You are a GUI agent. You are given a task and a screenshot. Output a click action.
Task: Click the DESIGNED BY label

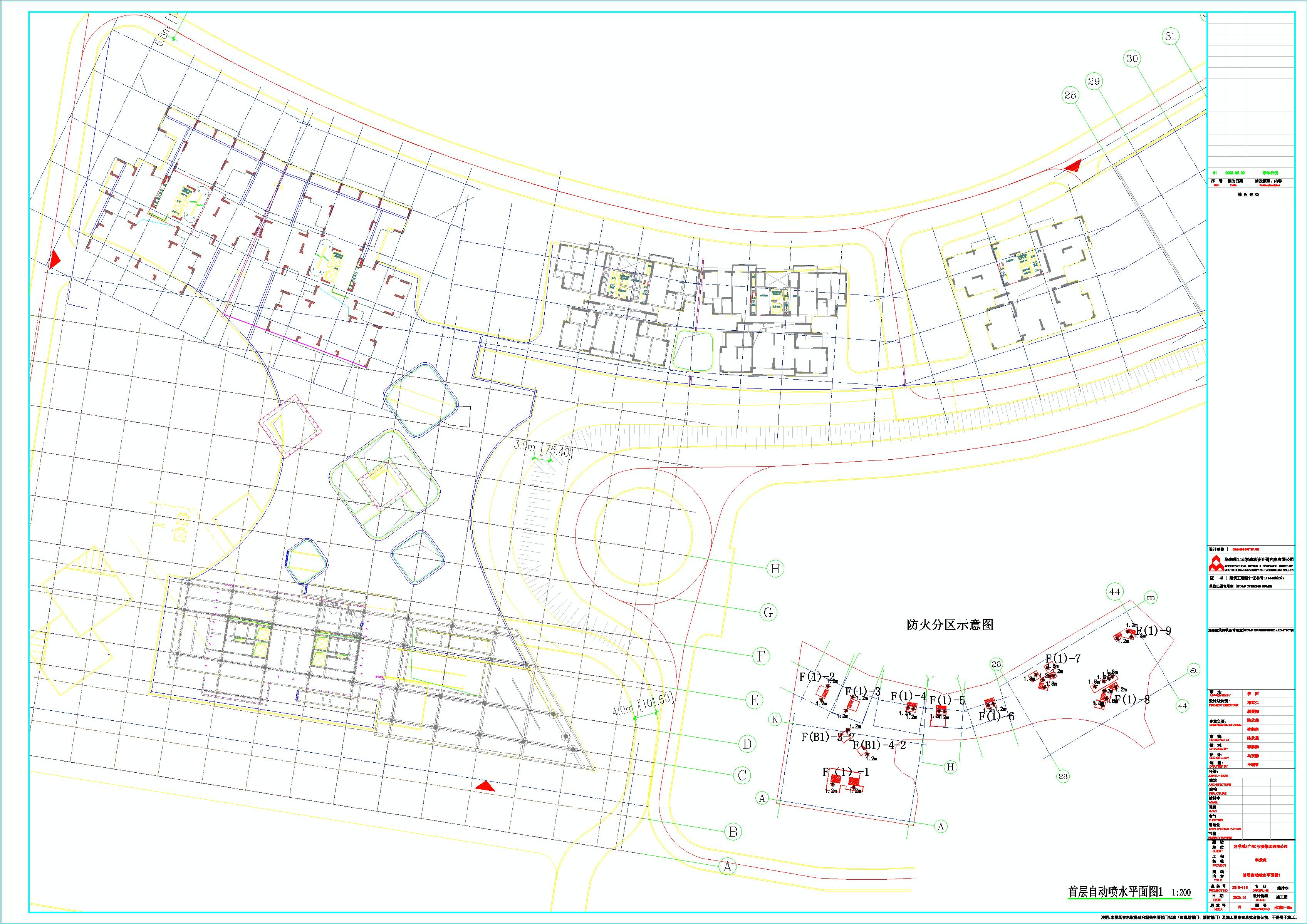pos(1219,758)
